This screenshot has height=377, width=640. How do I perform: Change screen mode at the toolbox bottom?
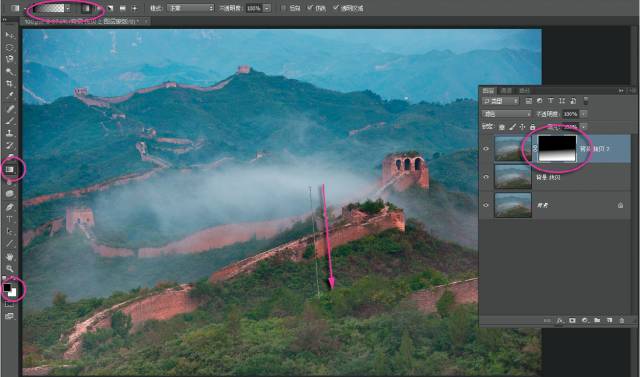[9, 316]
